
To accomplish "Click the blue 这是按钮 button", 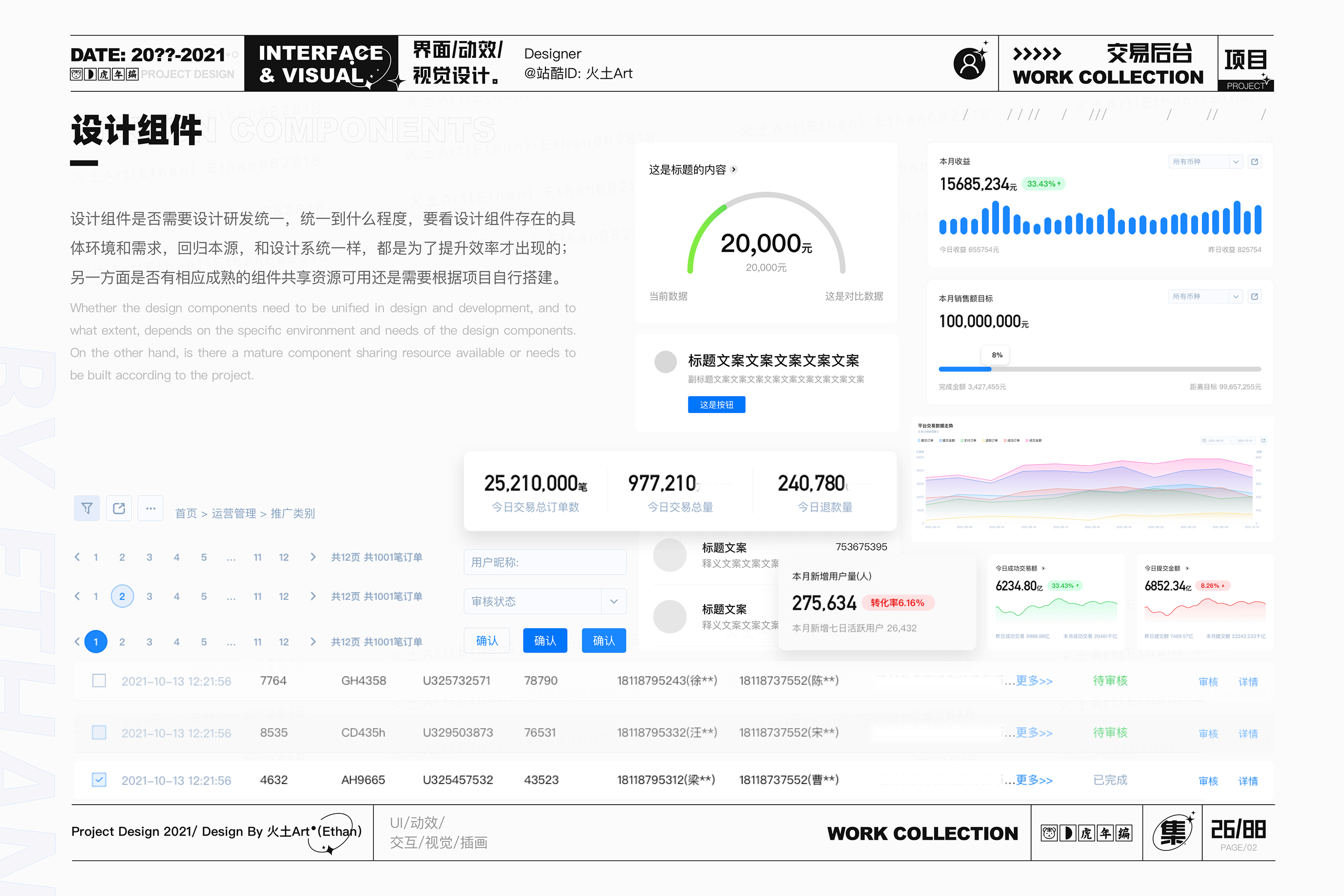I will pos(717,405).
